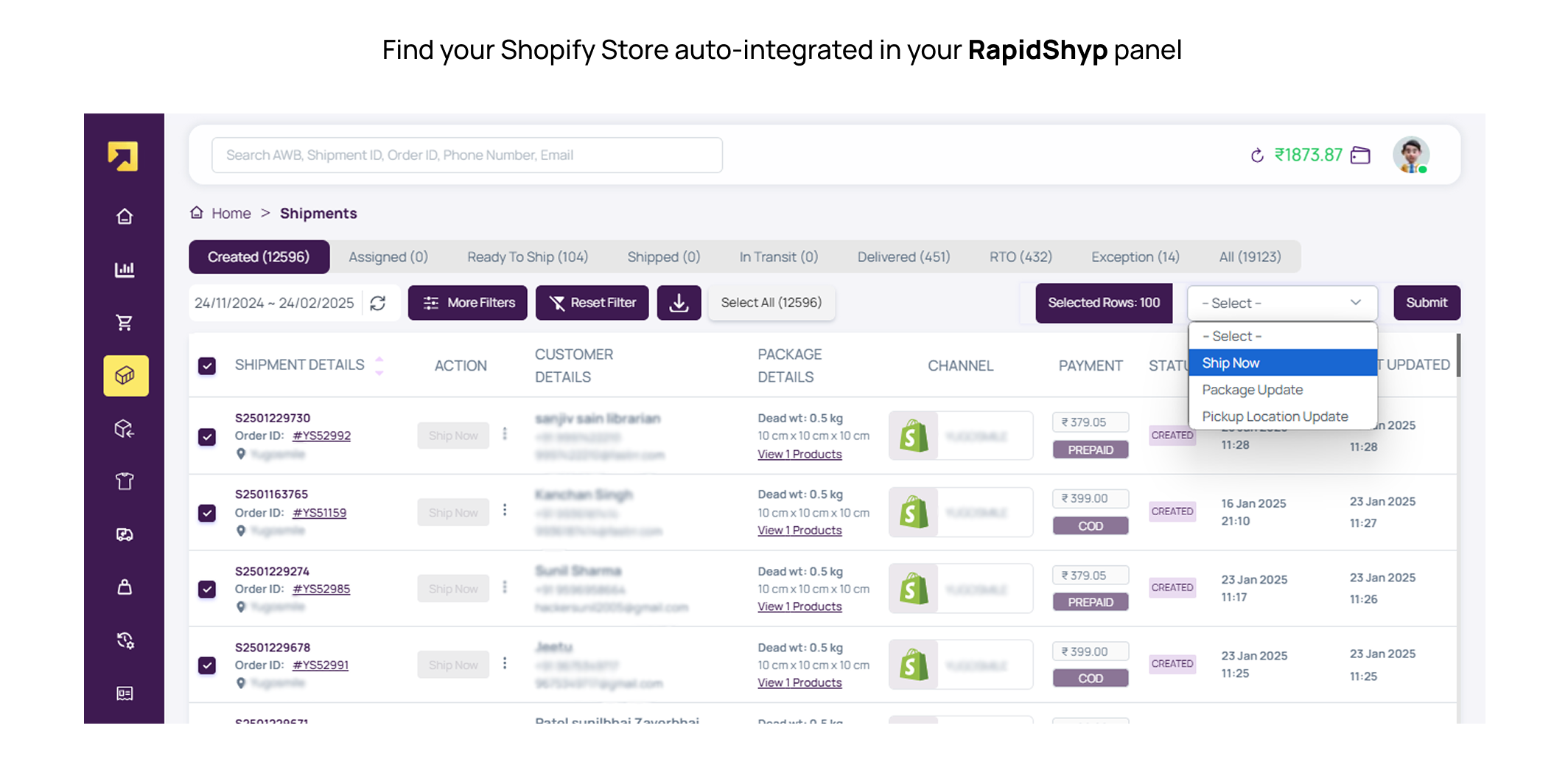This screenshot has width=1568, height=759.
Task: Focus the AWB/Shipment ID search field
Action: (x=467, y=155)
